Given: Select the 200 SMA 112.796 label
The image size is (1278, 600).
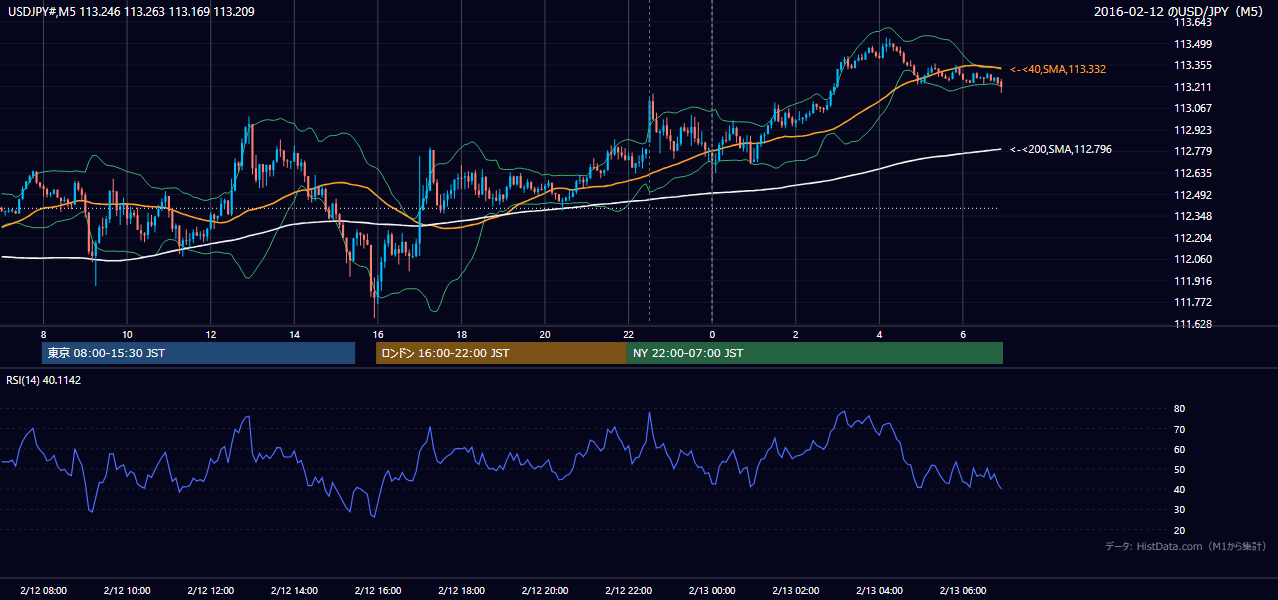Looking at the screenshot, I should point(1061,149).
